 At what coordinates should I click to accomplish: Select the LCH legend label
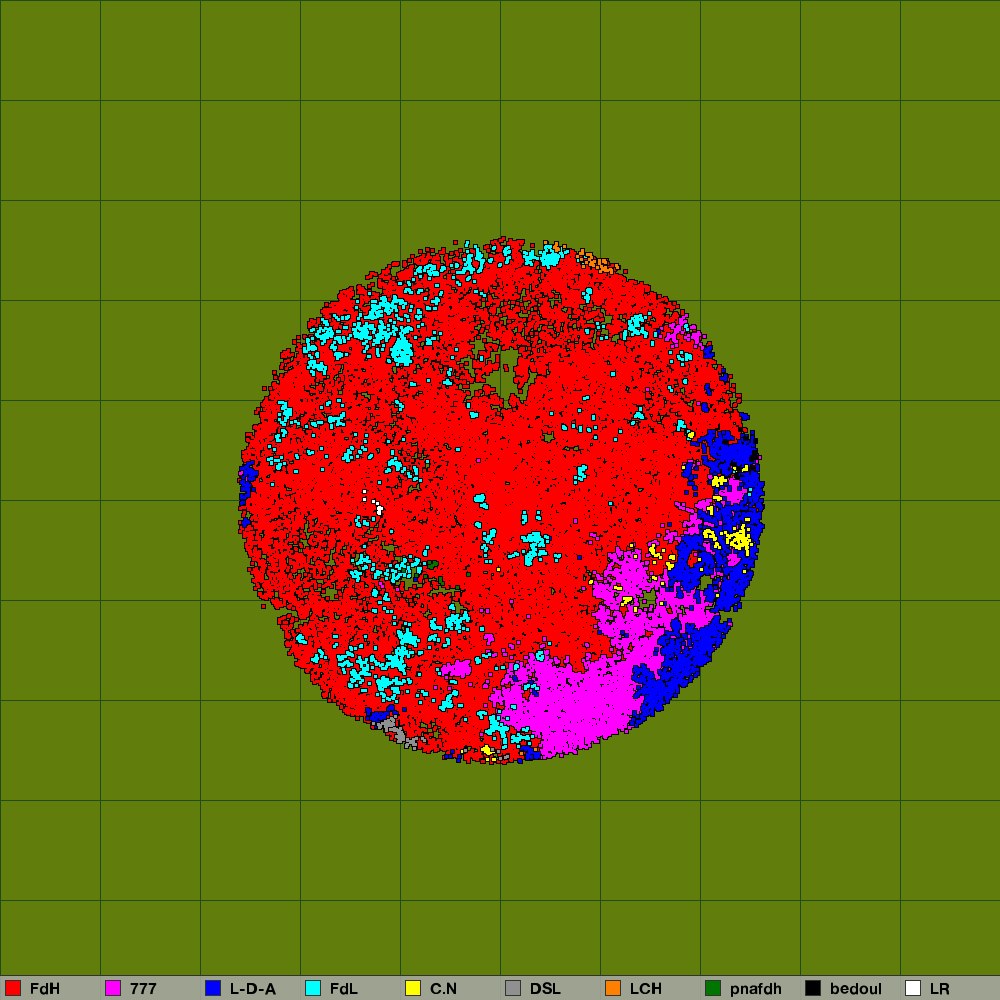[x=645, y=989]
